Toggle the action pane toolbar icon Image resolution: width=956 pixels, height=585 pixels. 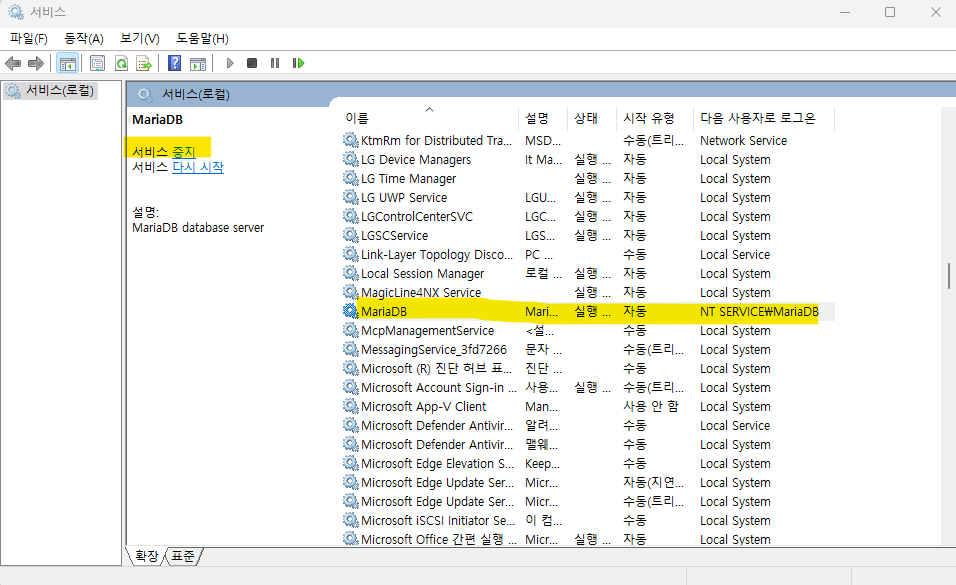tap(198, 63)
